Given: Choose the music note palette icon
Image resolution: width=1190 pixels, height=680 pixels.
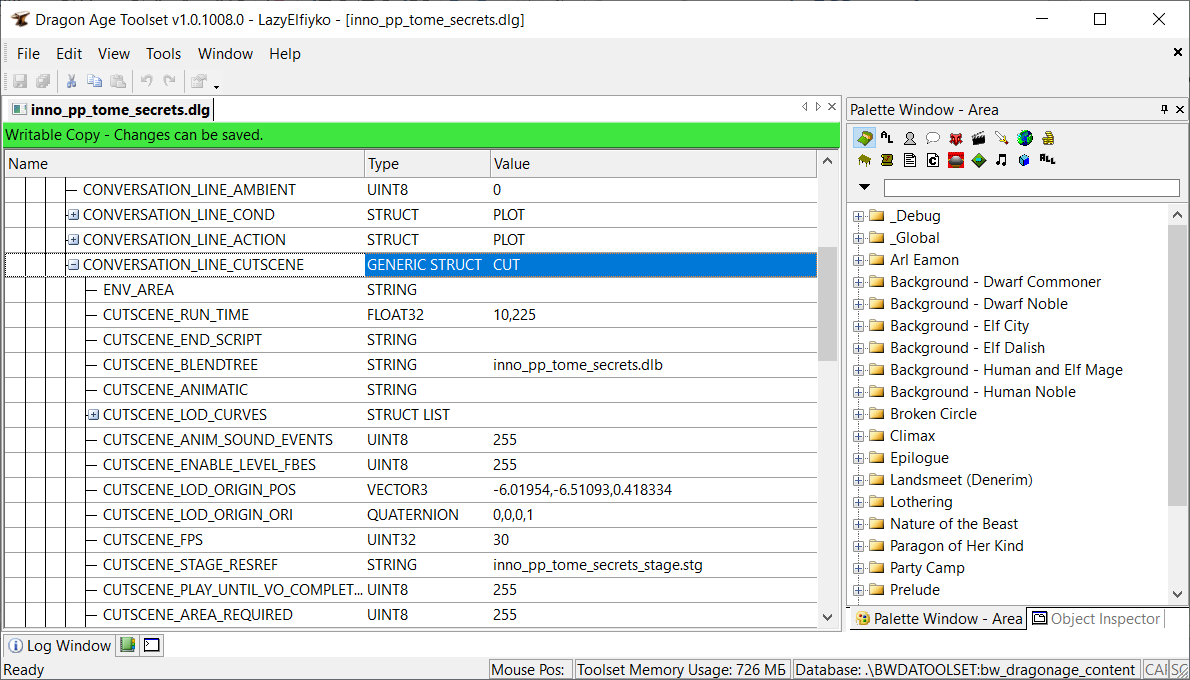Looking at the screenshot, I should pyautogui.click(x=1001, y=160).
